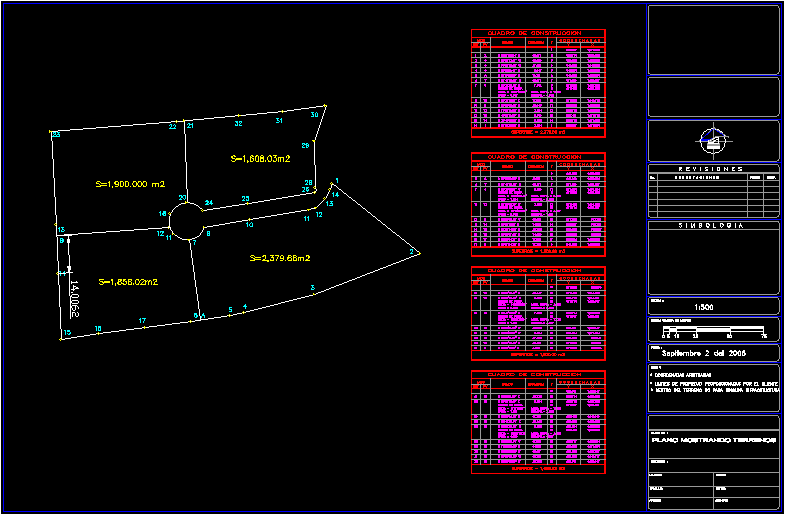Click the S=1,608.03m2 lot label
The image size is (785, 515).
(260, 158)
